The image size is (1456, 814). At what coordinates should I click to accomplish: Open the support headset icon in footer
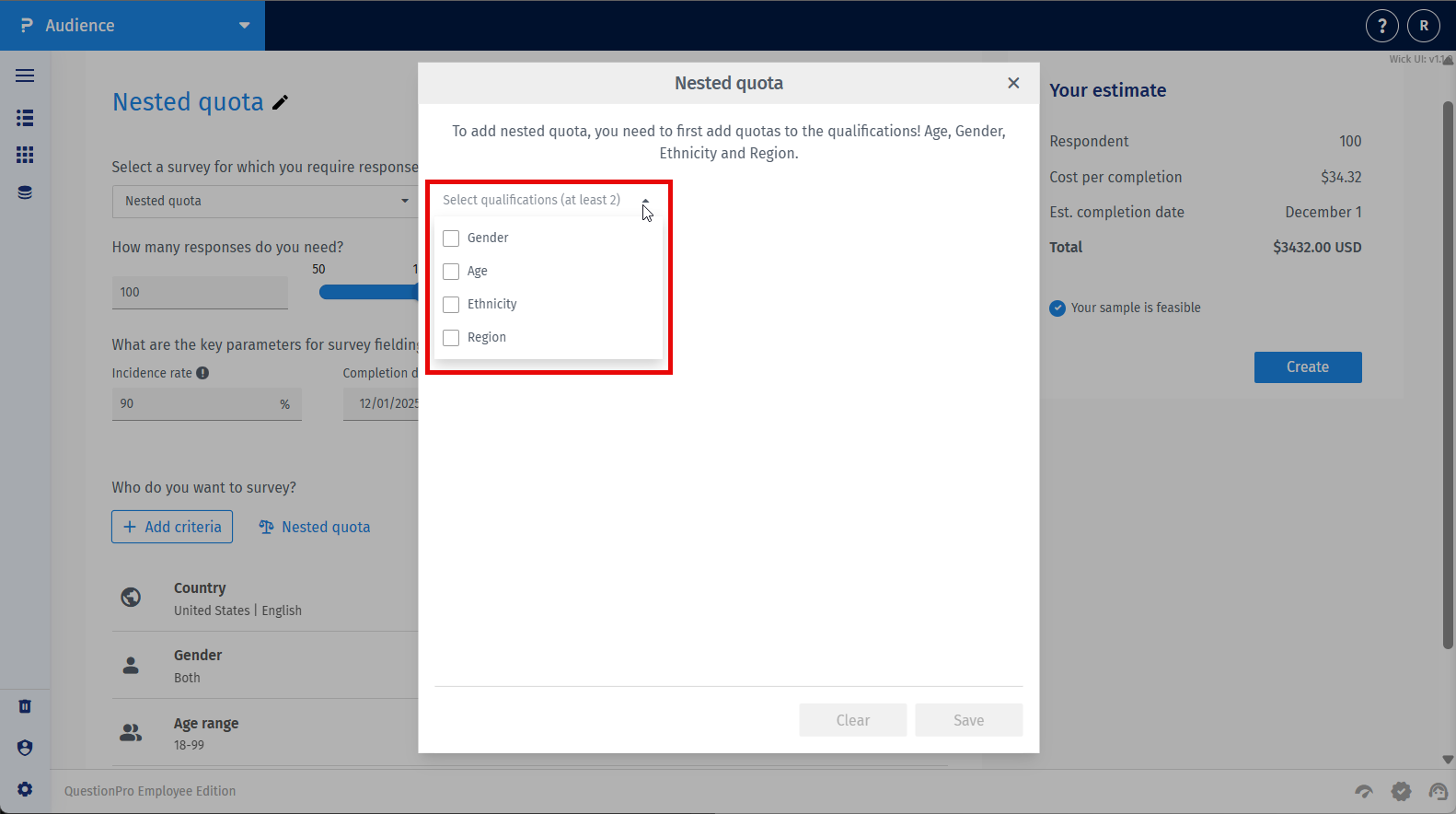click(1438, 791)
